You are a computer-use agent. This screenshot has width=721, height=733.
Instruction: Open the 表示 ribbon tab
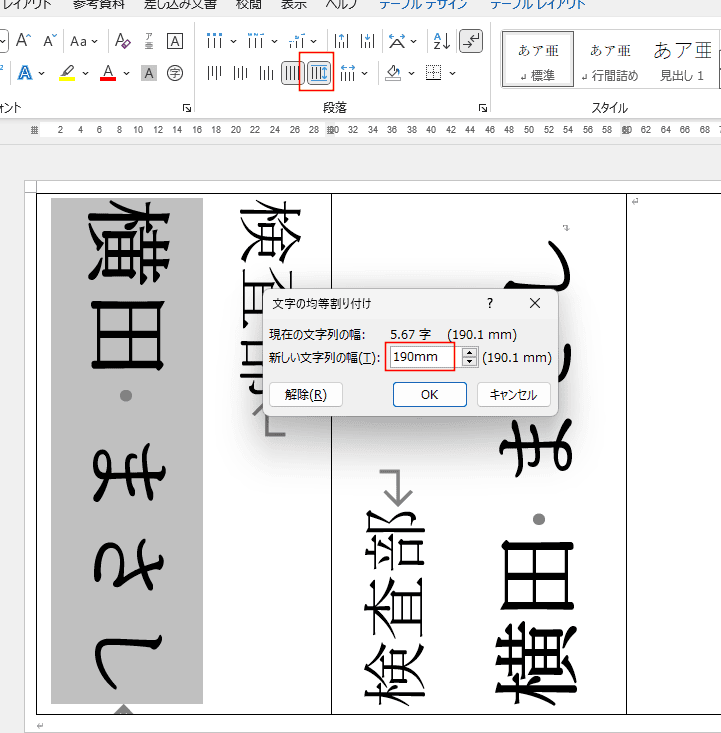[294, 5]
